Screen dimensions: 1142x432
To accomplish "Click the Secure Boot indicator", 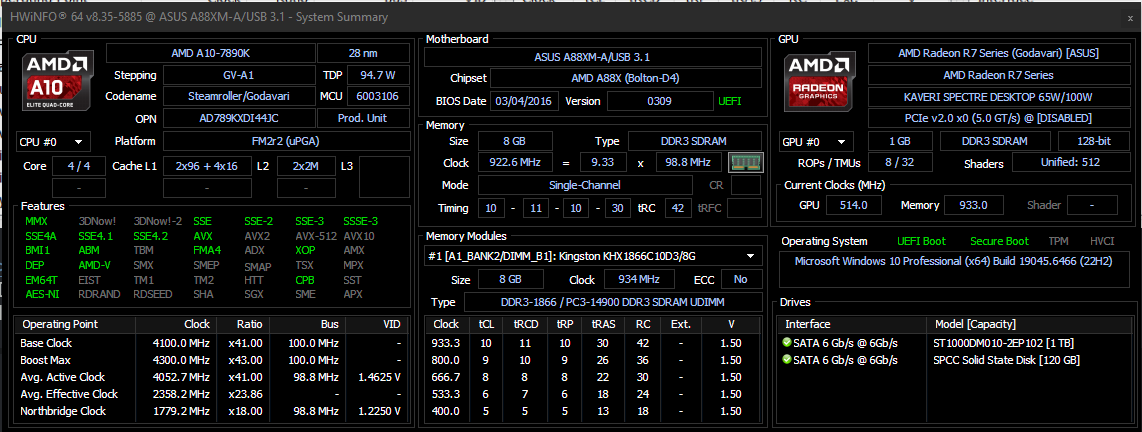I will tap(999, 241).
